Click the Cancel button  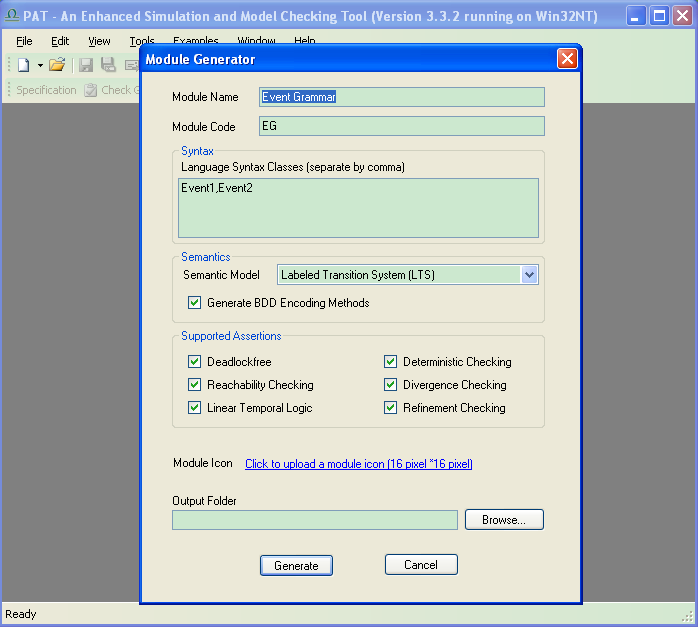[421, 565]
